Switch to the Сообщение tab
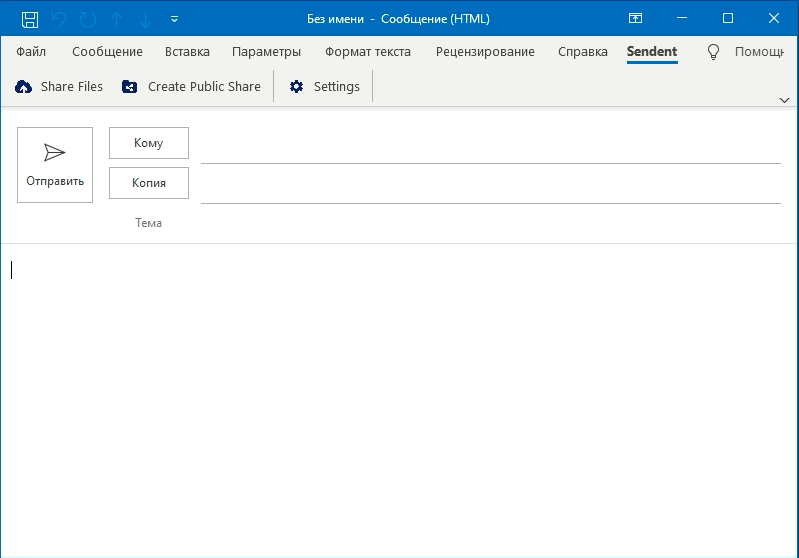Screen dimensions: 799x558 (x=107, y=51)
